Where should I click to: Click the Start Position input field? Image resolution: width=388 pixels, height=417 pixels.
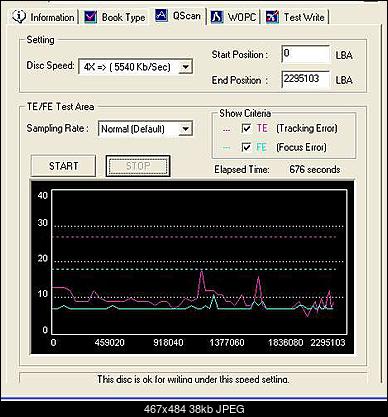point(305,54)
